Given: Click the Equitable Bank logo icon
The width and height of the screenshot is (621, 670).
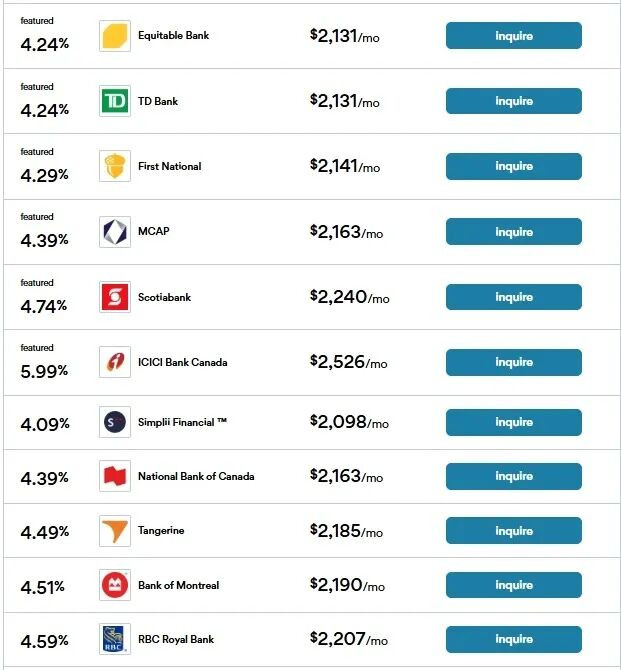Looking at the screenshot, I should tap(115, 36).
